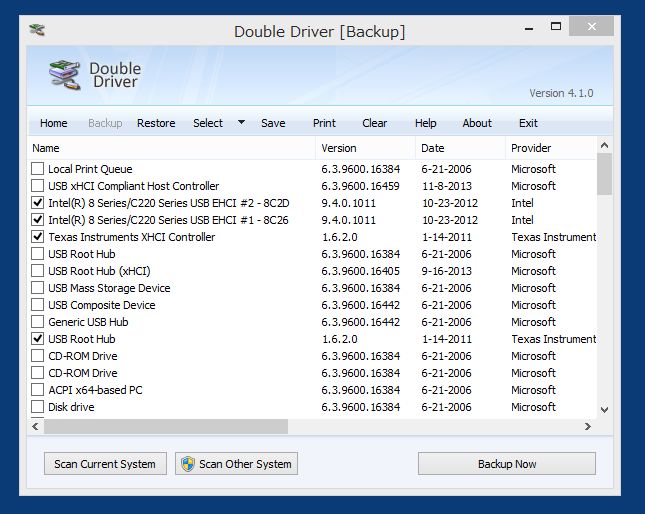Check the USB Root Hub (xHCI) checkbox
645x514 pixels.
click(37, 271)
